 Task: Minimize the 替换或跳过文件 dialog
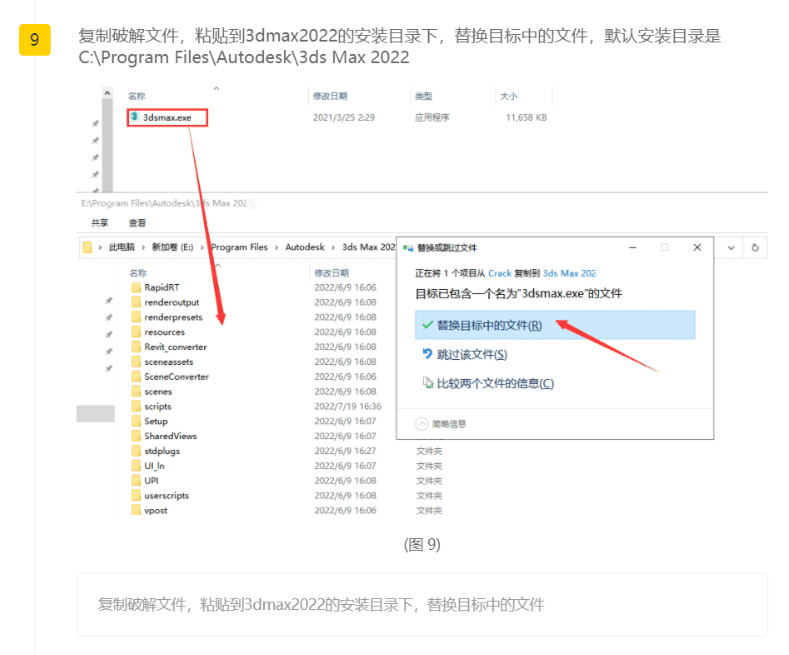tap(633, 248)
